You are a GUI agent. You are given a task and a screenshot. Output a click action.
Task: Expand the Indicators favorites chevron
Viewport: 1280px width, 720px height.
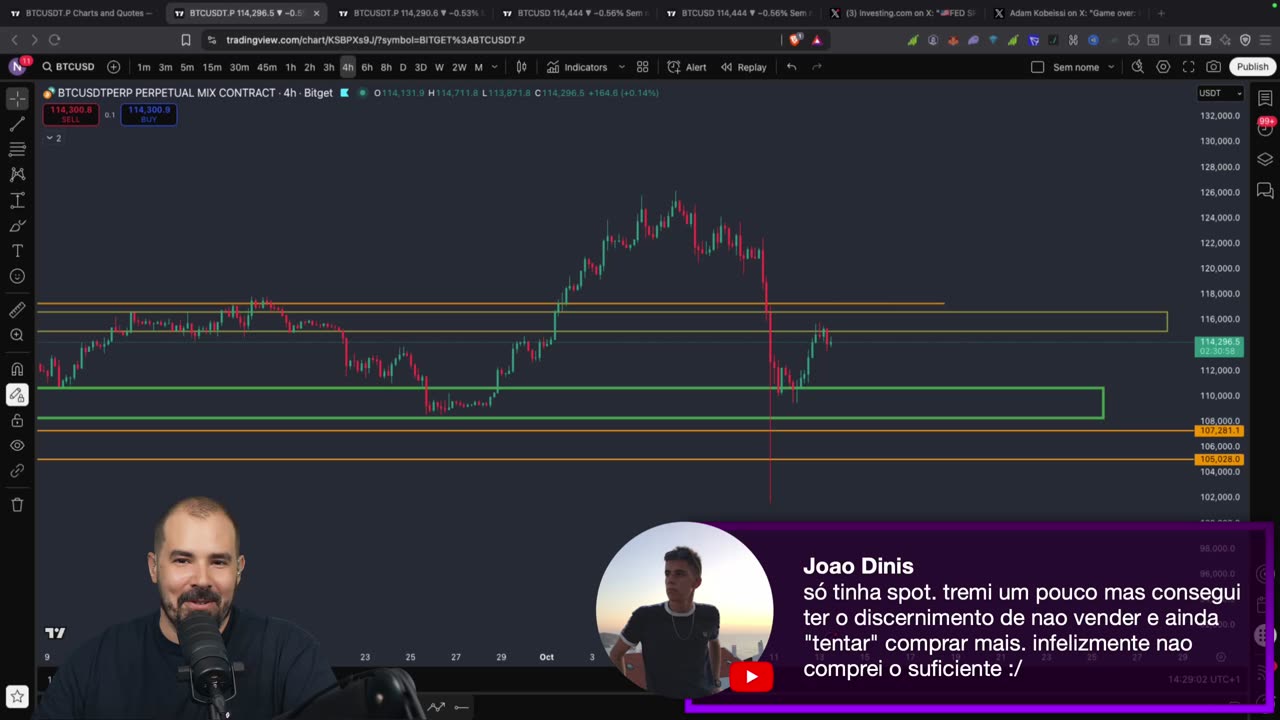(x=621, y=67)
